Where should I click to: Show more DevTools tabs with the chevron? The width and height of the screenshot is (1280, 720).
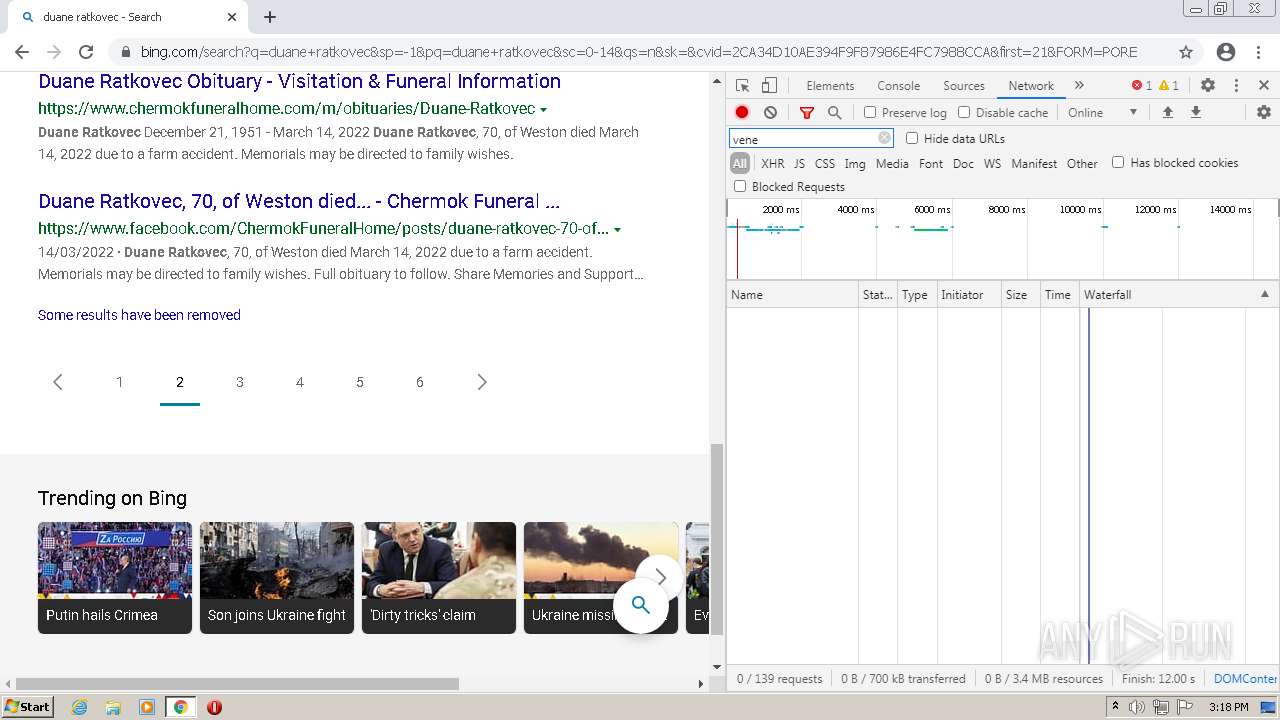pos(1079,86)
